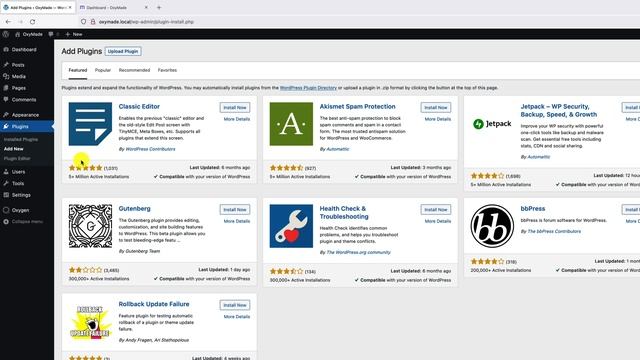Switch to the Featured tab
The height and width of the screenshot is (360, 640).
(78, 70)
